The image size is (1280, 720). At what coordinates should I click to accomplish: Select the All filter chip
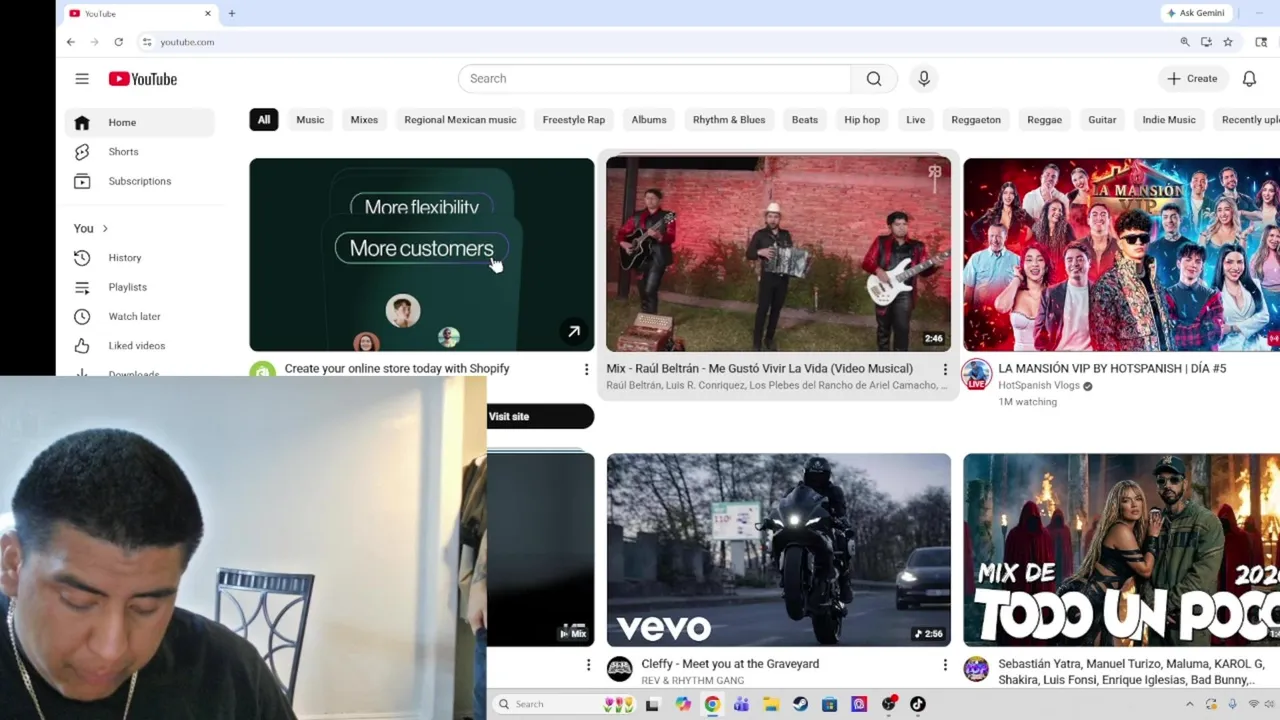[264, 120]
